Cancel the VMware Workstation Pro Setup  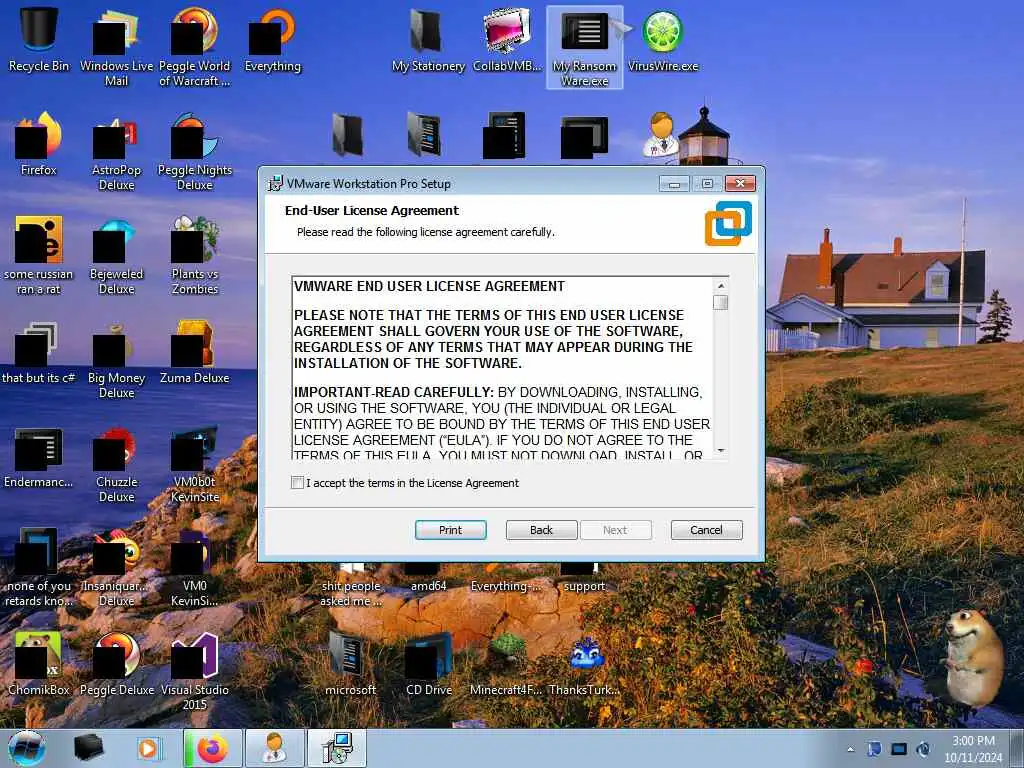pos(707,530)
